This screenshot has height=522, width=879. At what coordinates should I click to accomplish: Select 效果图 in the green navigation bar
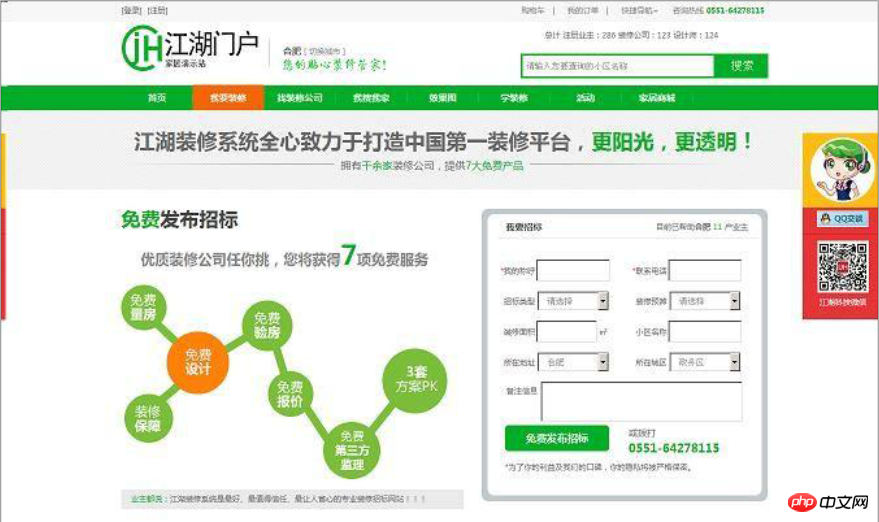(442, 98)
